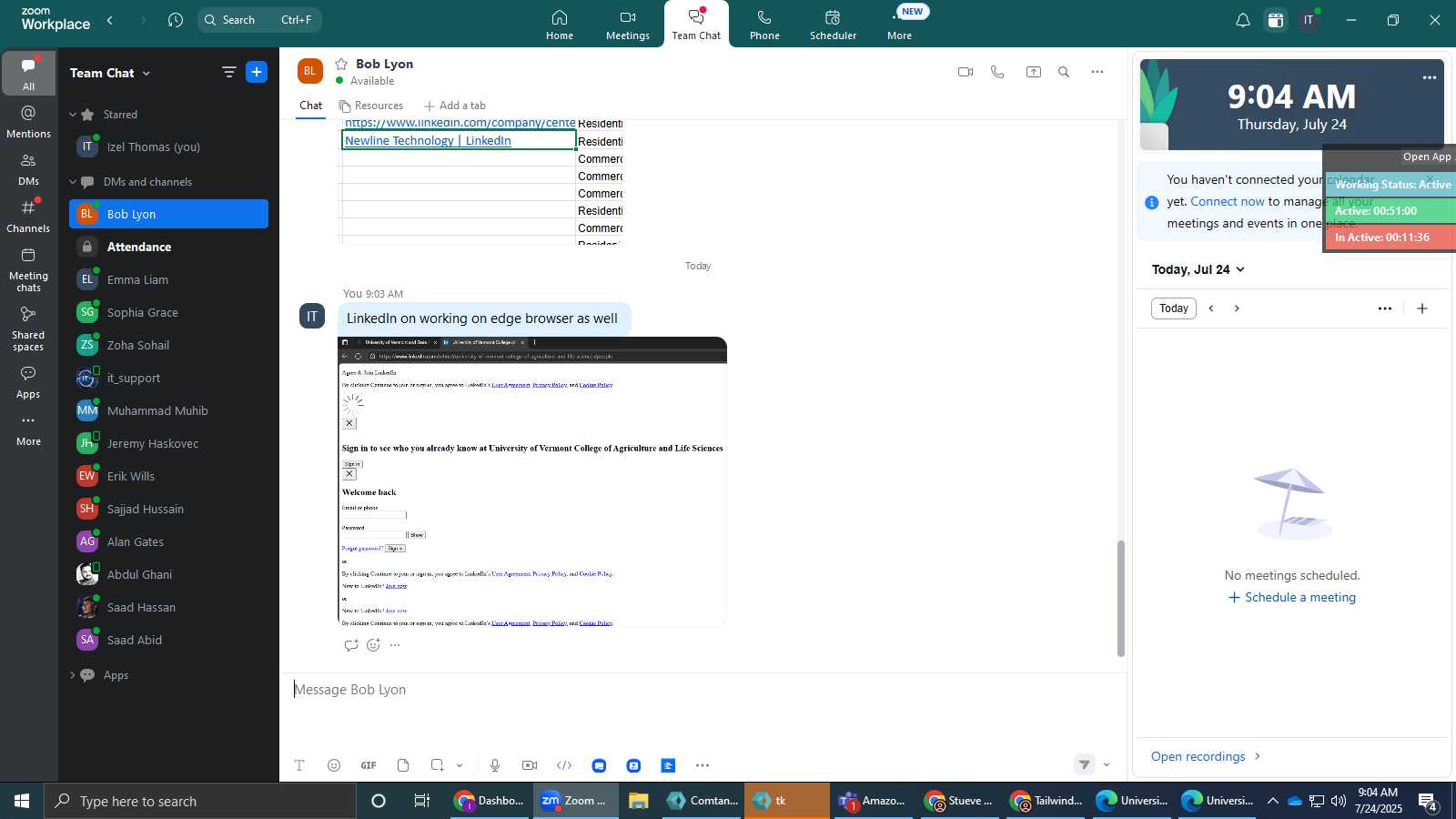Open chat with Saad Abid
The height and width of the screenshot is (819, 1456).
pyautogui.click(x=168, y=640)
